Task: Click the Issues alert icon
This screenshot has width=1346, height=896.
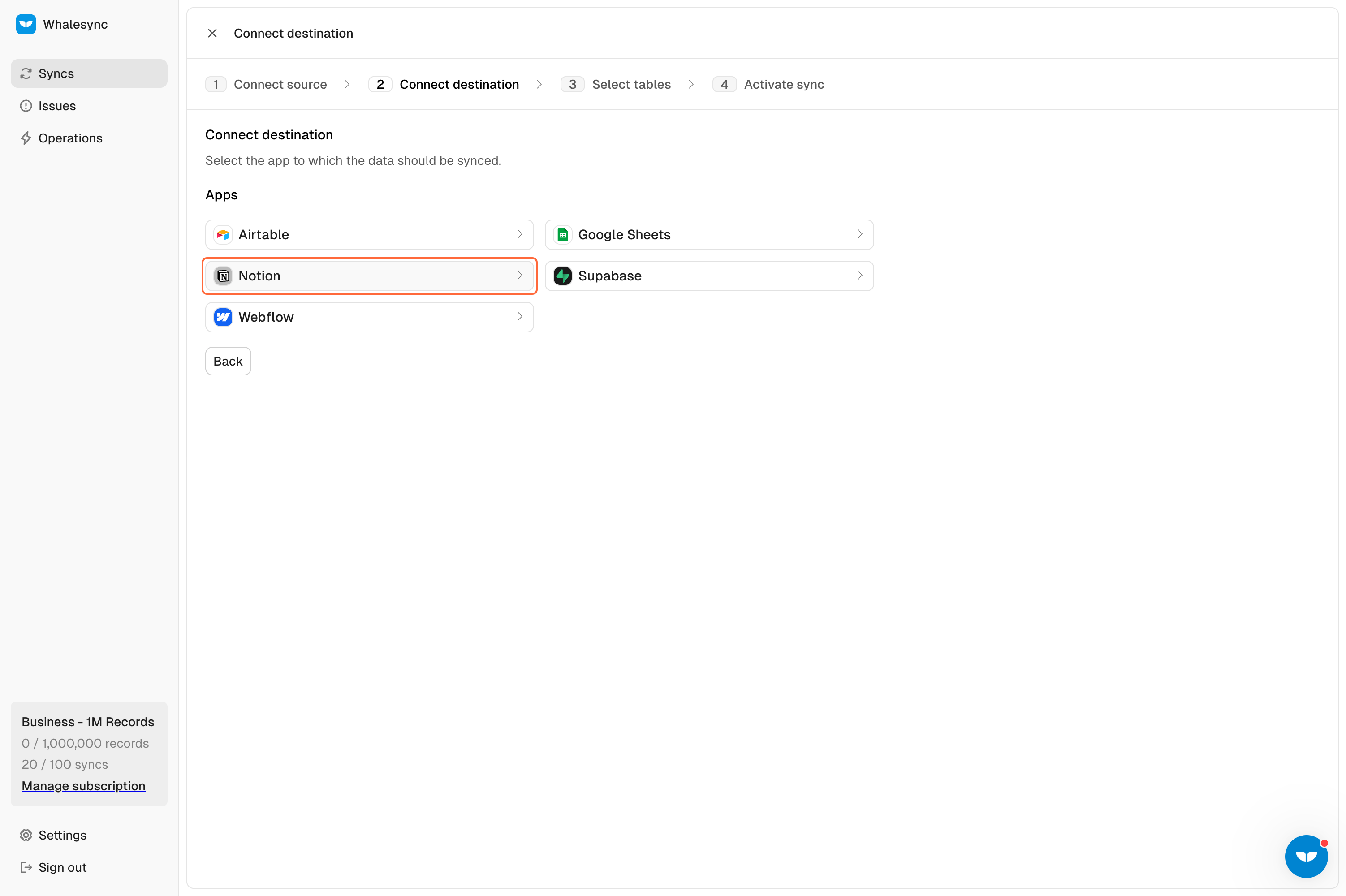Action: pos(26,106)
